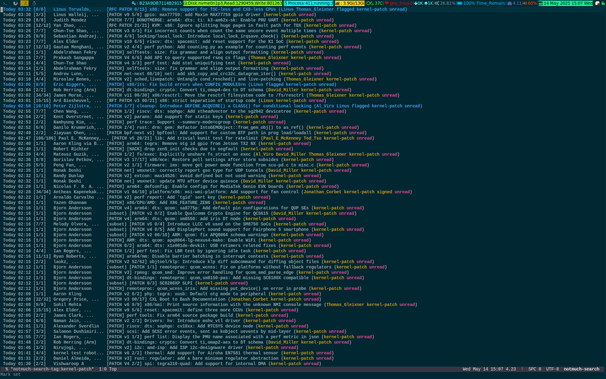Click the green Disk nvme read/write status block
The width and height of the screenshot is (606, 379).
[x=233, y=3]
